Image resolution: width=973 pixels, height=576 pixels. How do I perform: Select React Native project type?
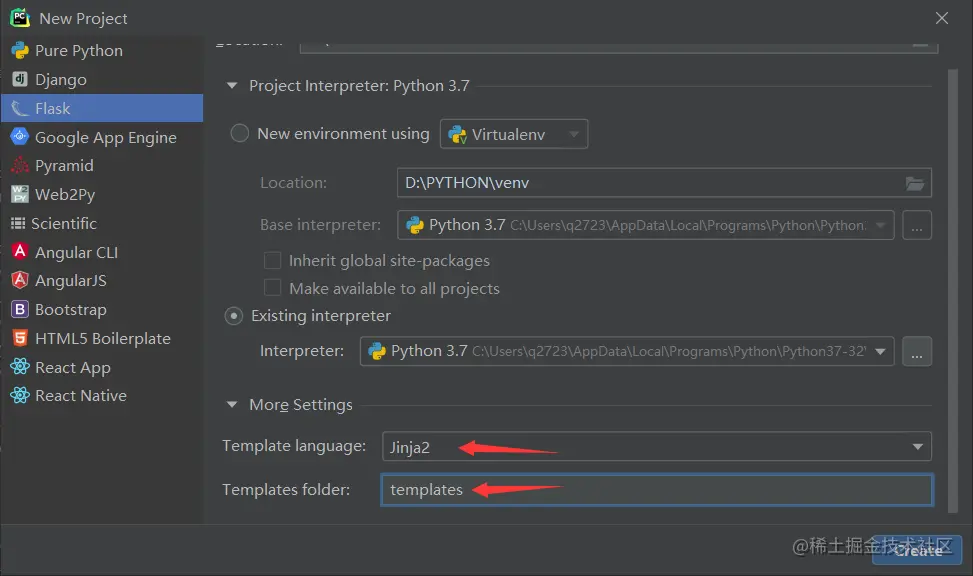102,396
